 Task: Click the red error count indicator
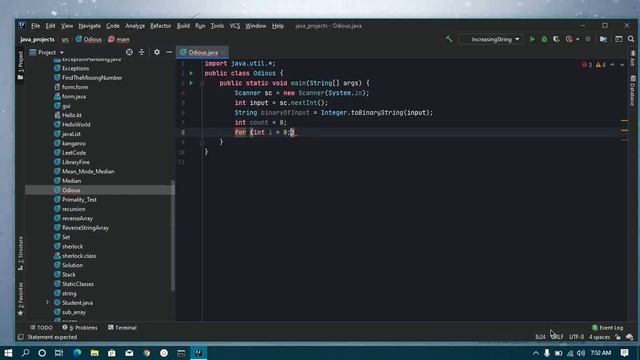point(587,65)
